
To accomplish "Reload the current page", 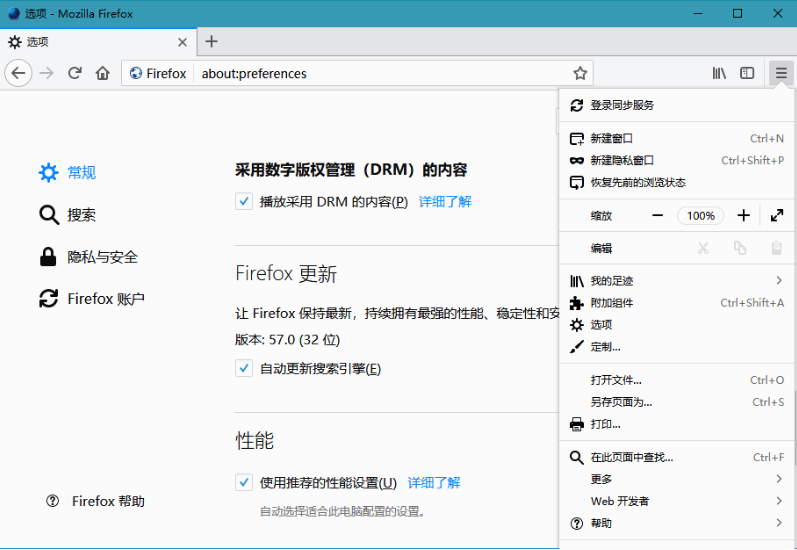I will click(x=75, y=73).
